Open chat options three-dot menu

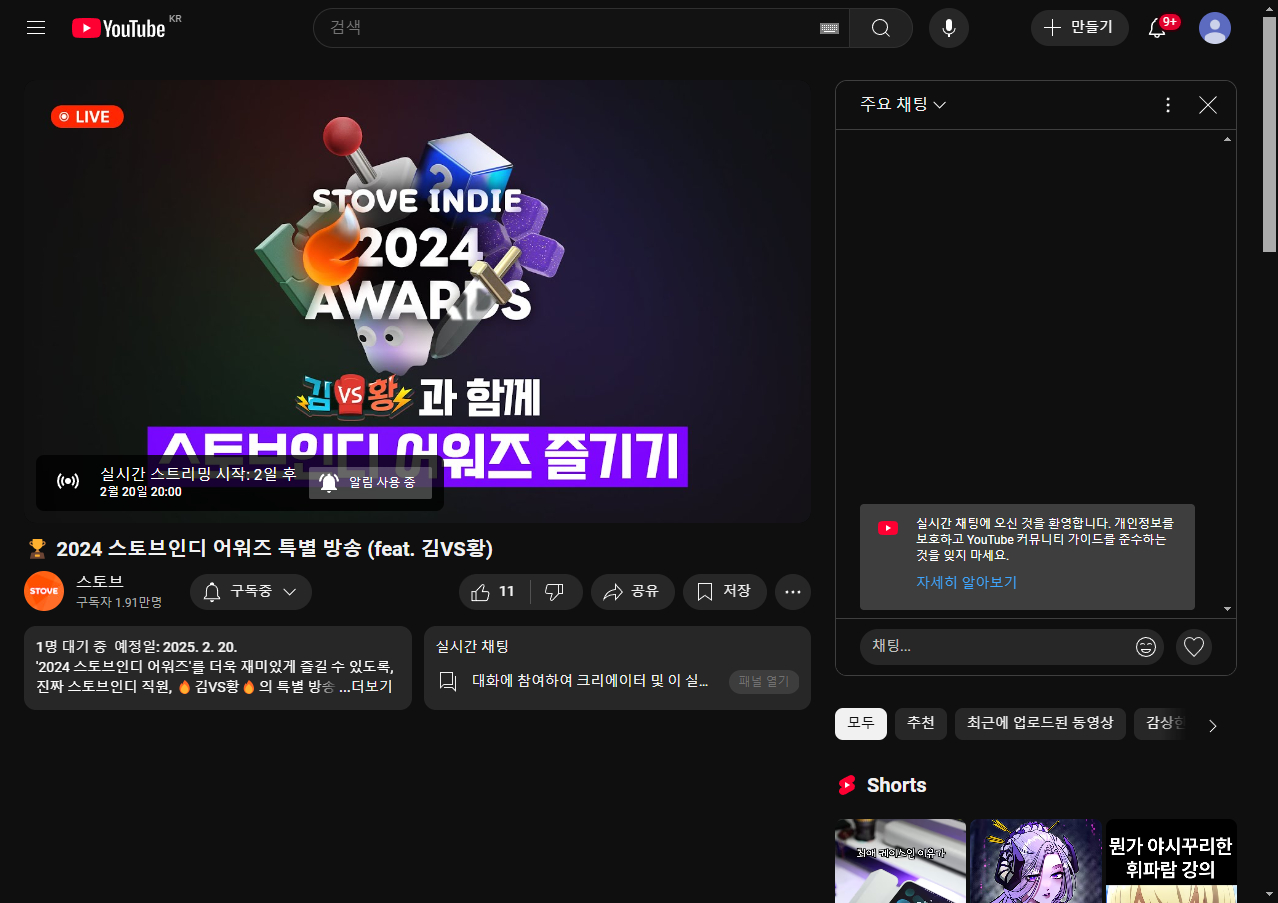(x=1168, y=105)
